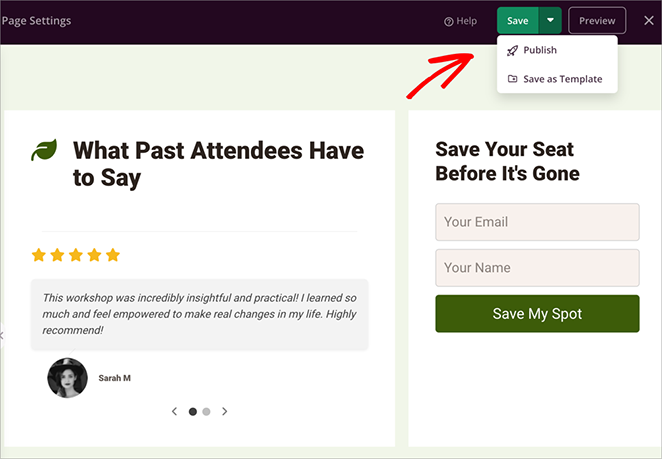This screenshot has width=662, height=459.
Task: Open the page Preview
Action: point(597,21)
